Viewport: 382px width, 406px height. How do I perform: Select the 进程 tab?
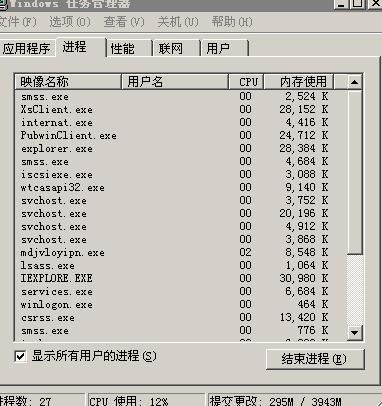pos(80,47)
